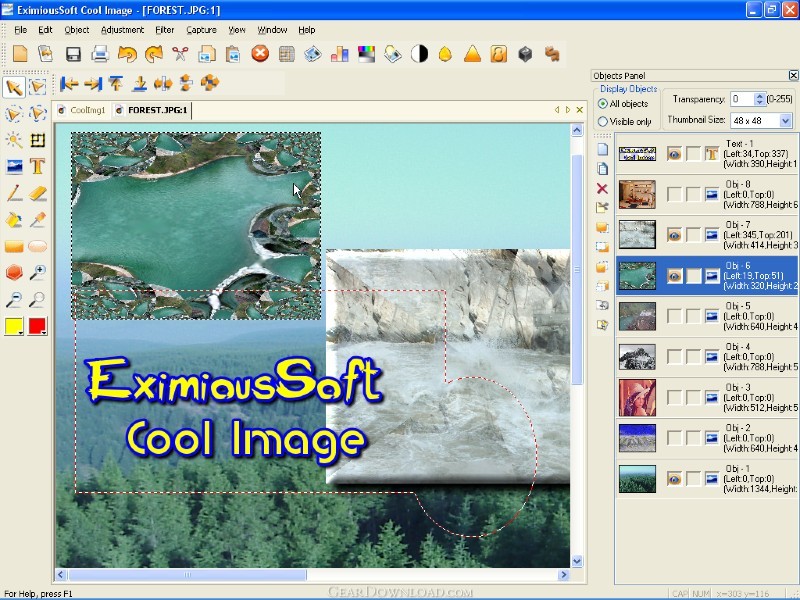Select the Ellipse shape tool
Image resolution: width=800 pixels, height=600 pixels.
(x=37, y=246)
